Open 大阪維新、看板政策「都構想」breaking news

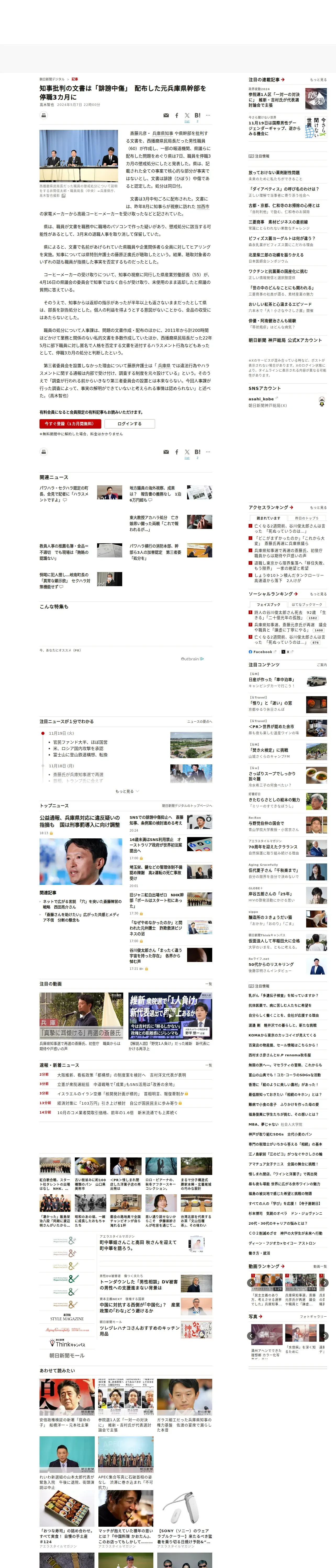coord(121,1075)
